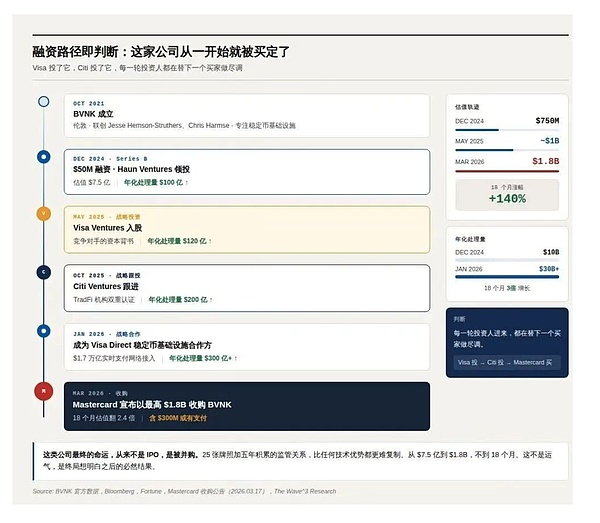Image resolution: width=600 pixels, height=523 pixels.
Task: Click the blue JAN 2026 timeline marker
Action: [43, 330]
